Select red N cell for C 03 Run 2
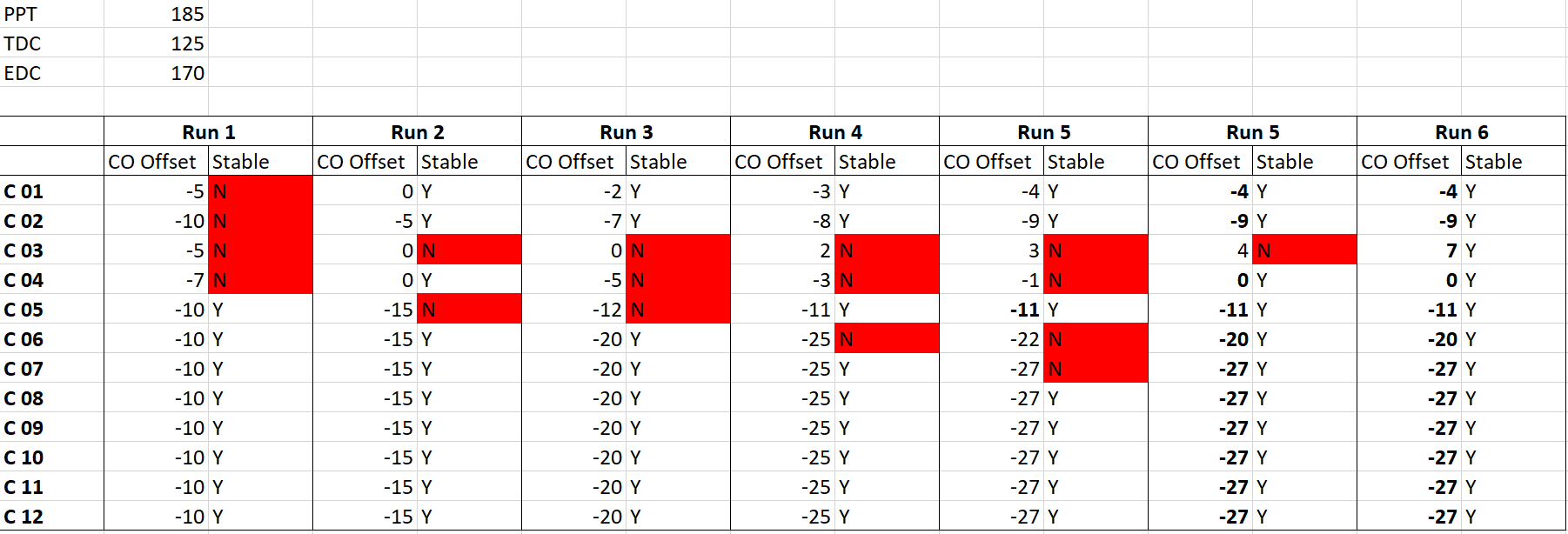 pyautogui.click(x=469, y=250)
